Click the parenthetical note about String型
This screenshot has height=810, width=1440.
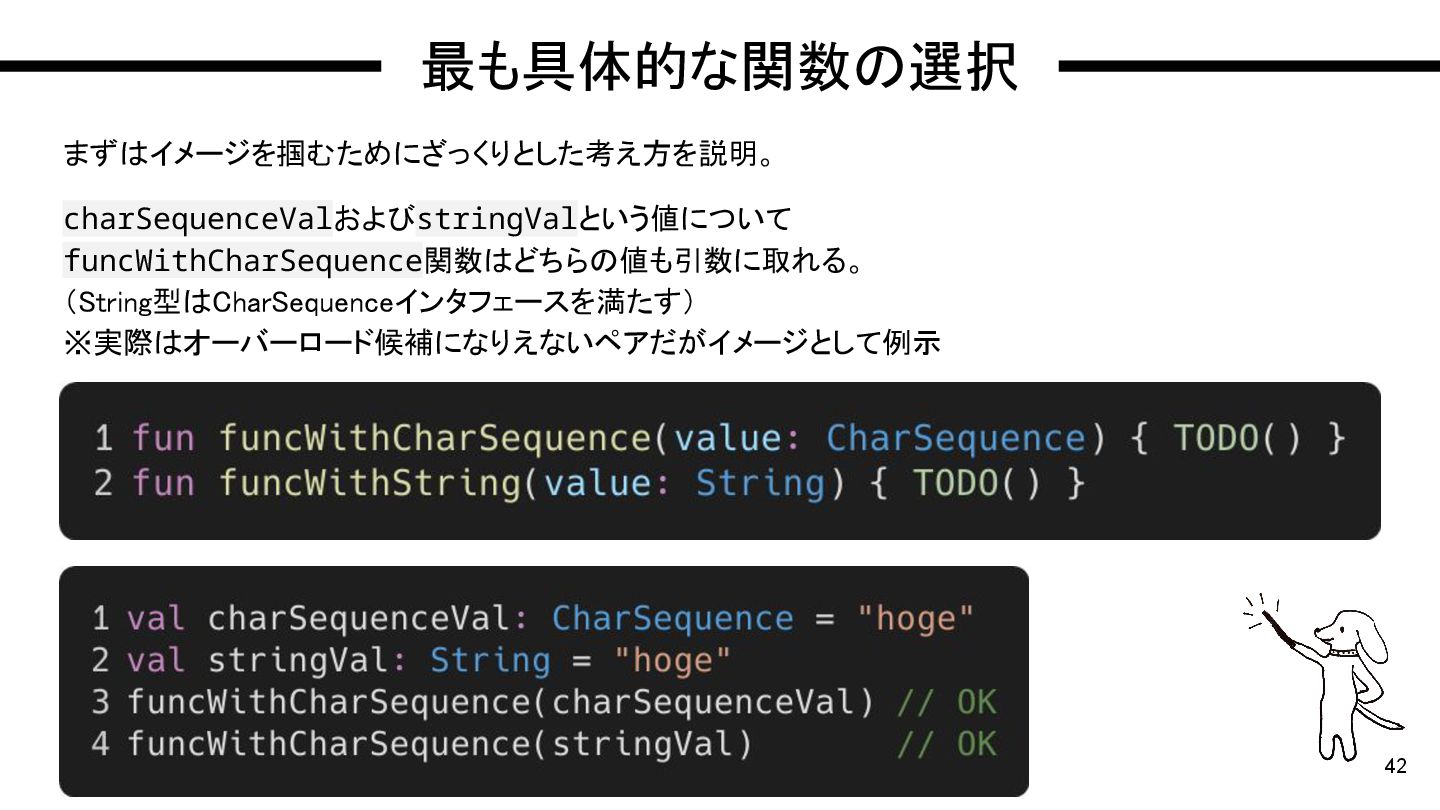(379, 301)
